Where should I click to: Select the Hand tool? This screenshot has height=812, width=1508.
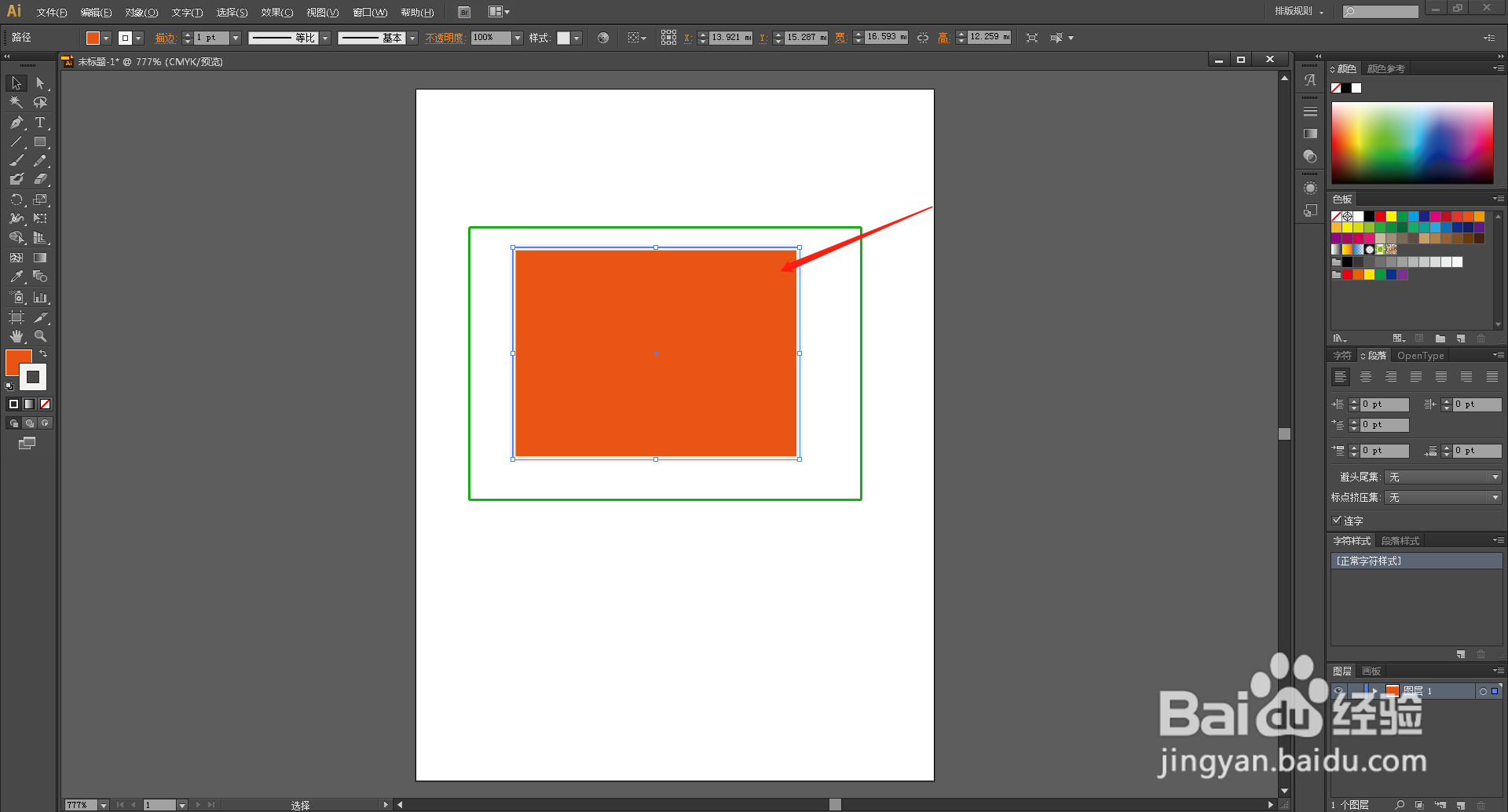(16, 336)
